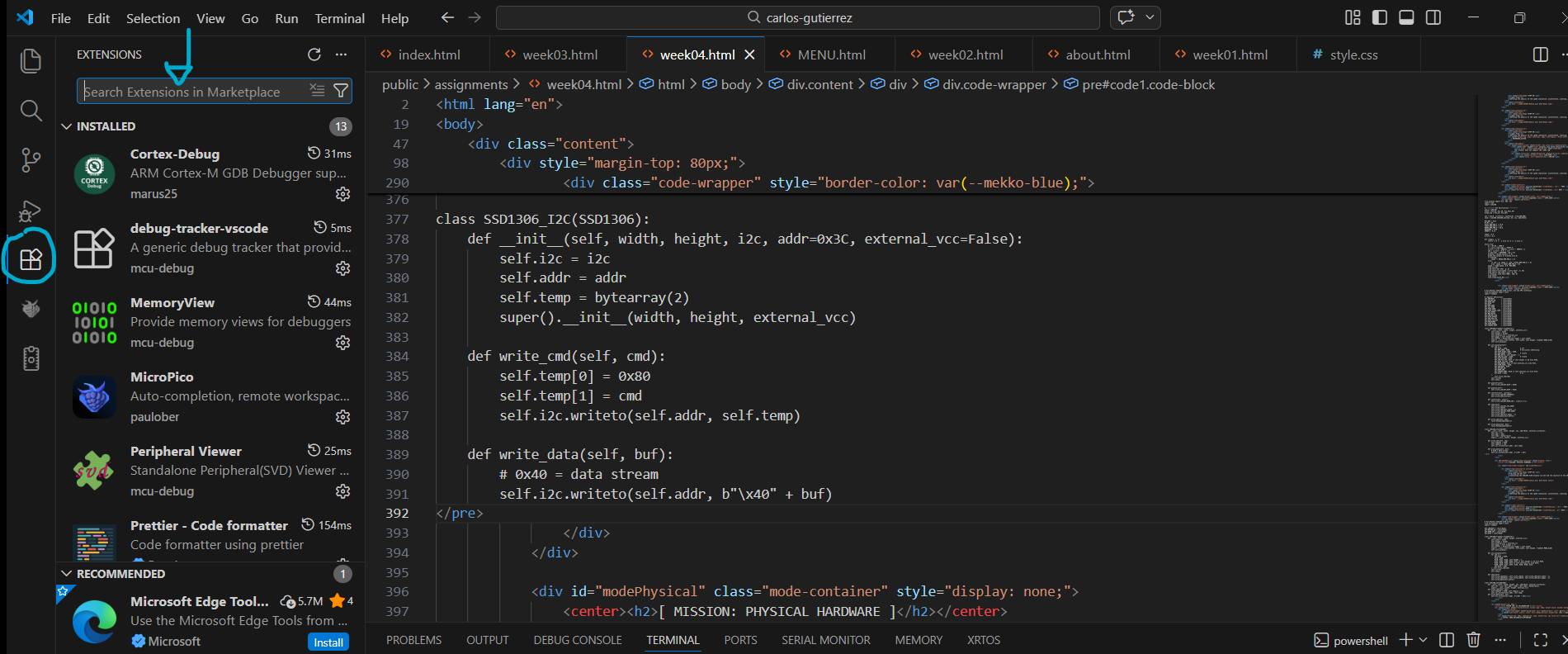1568x654 pixels.
Task: Open the MicroPico raspberry icon view in the activity bar
Action: [31, 309]
